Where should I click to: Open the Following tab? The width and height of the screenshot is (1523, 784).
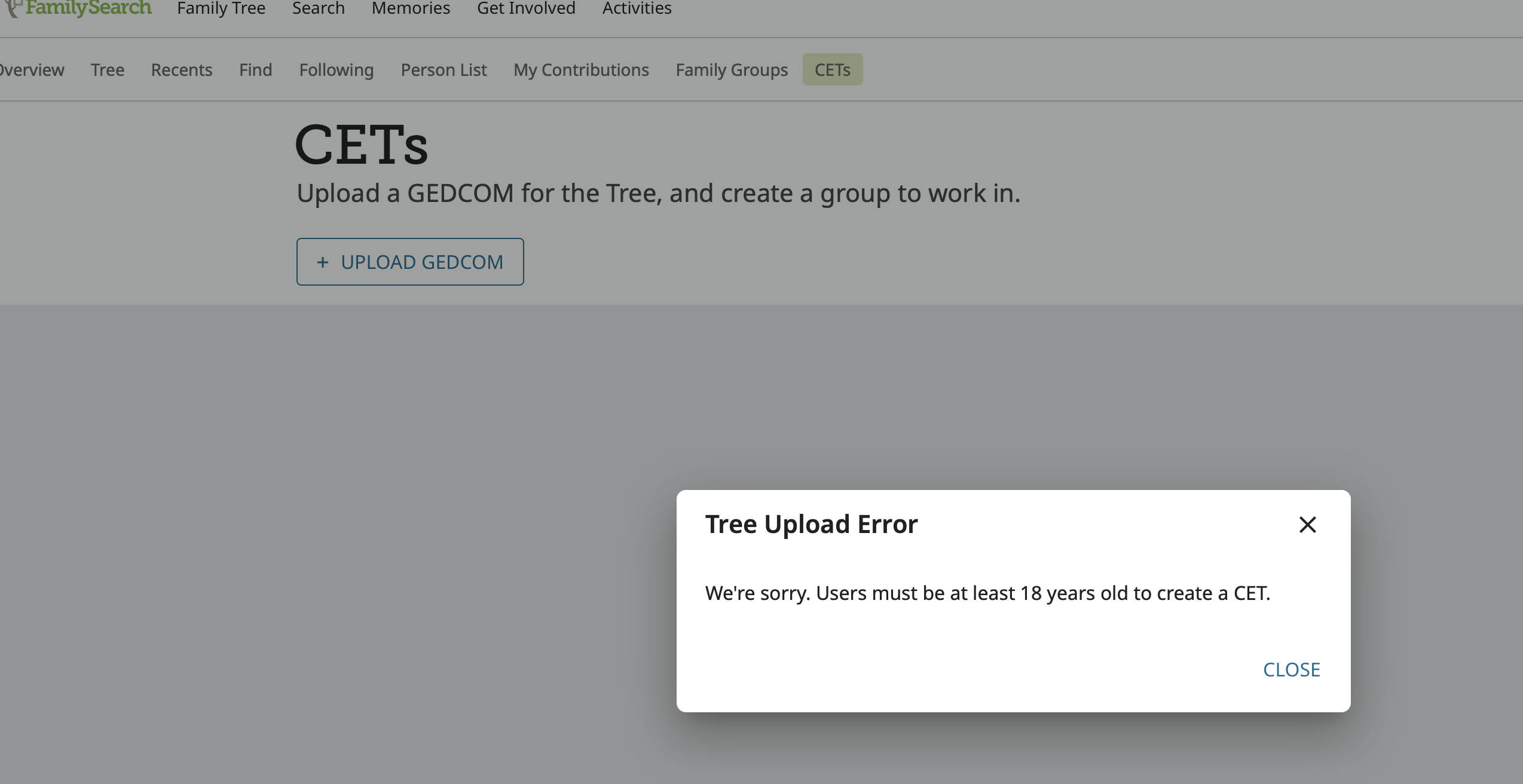[x=337, y=70]
